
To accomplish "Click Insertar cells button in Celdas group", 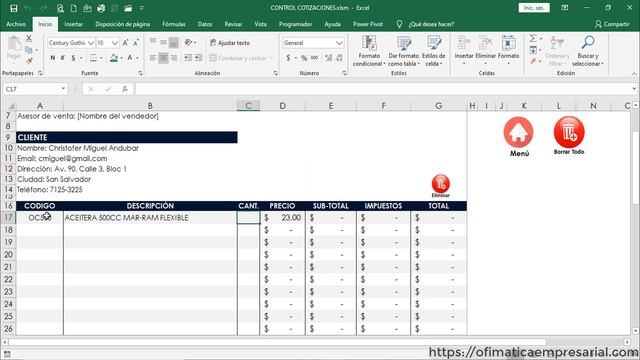I will tap(464, 51).
